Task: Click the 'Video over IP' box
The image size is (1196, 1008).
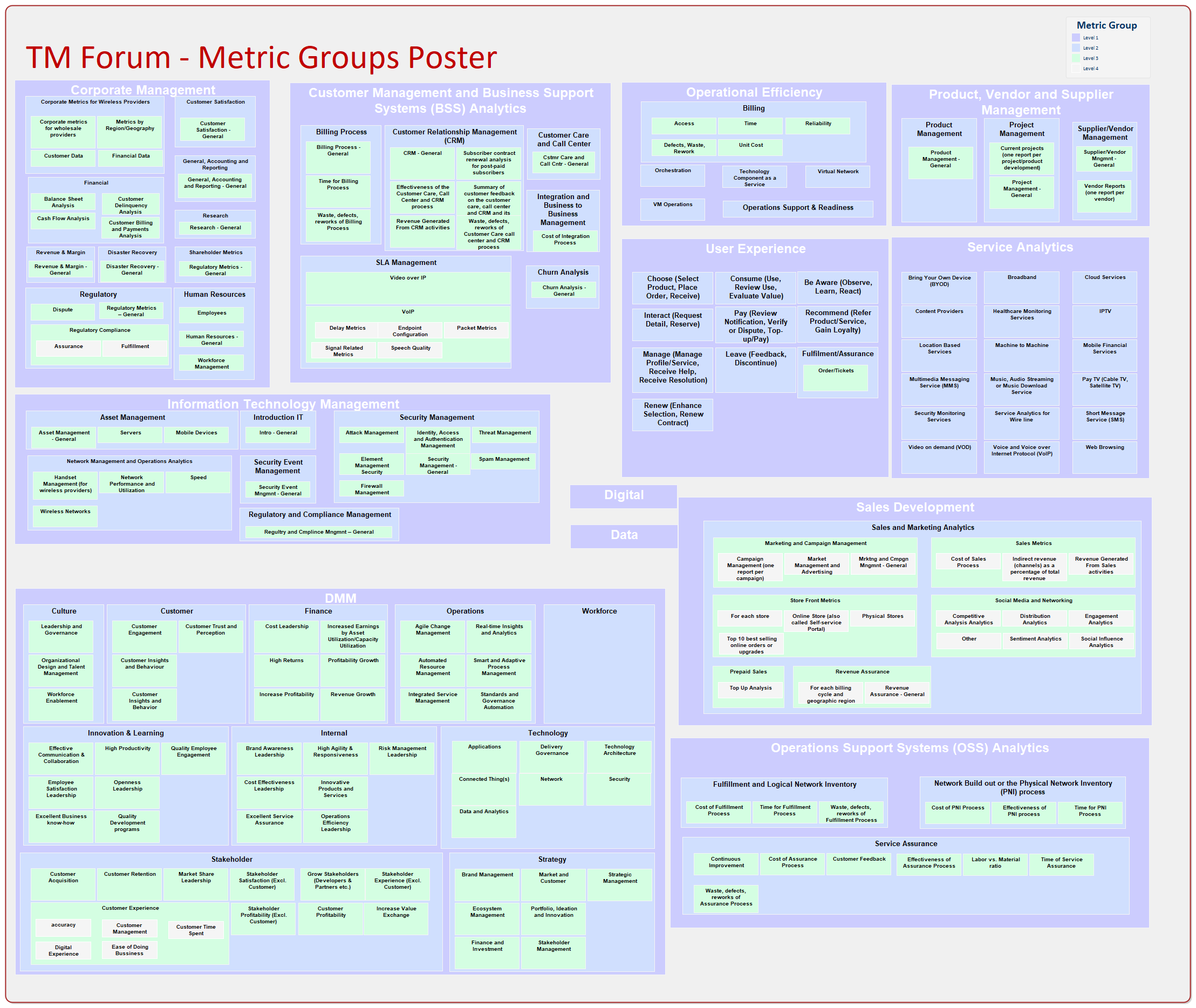Action: click(x=408, y=289)
